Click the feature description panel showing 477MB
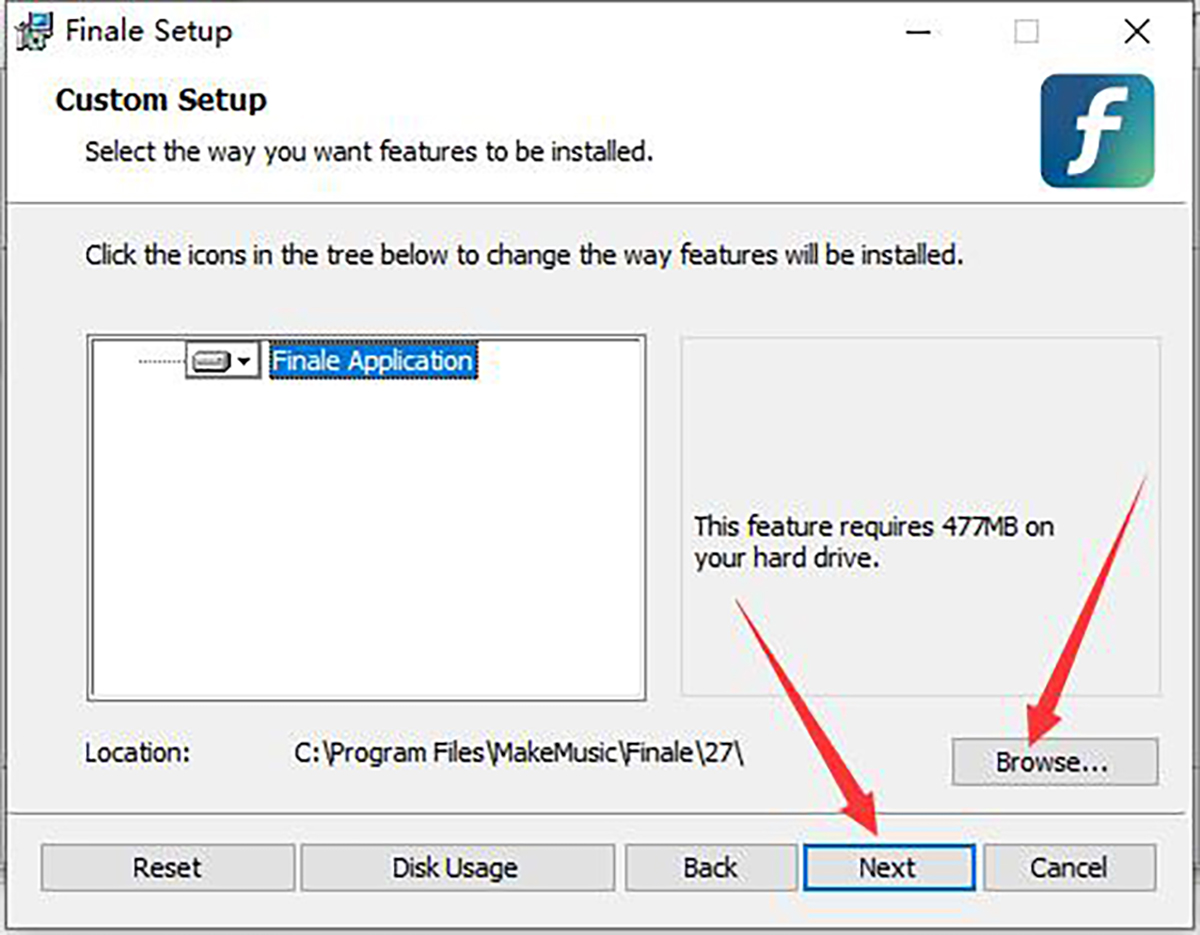 [920, 540]
